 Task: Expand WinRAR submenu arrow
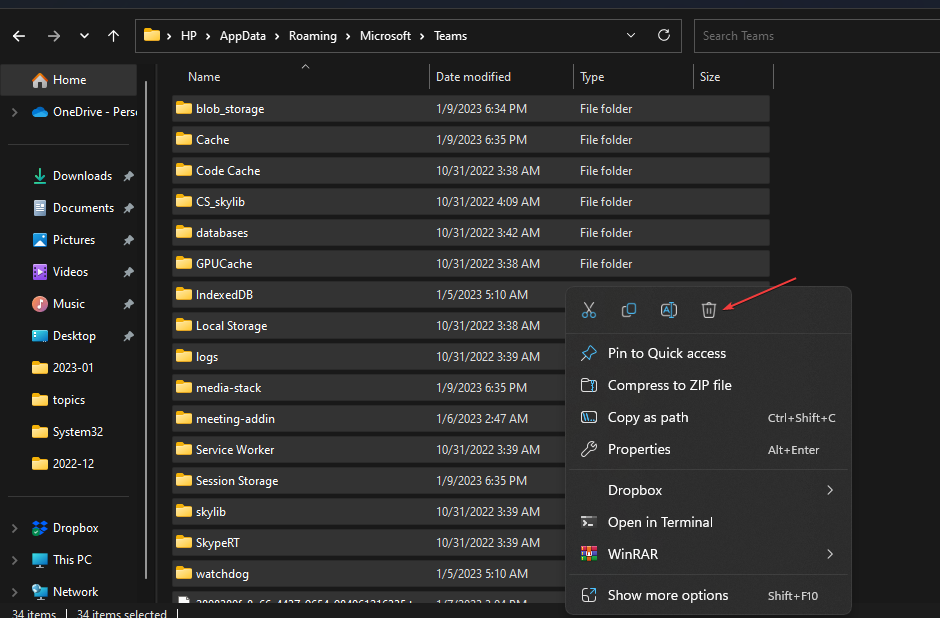(830, 554)
